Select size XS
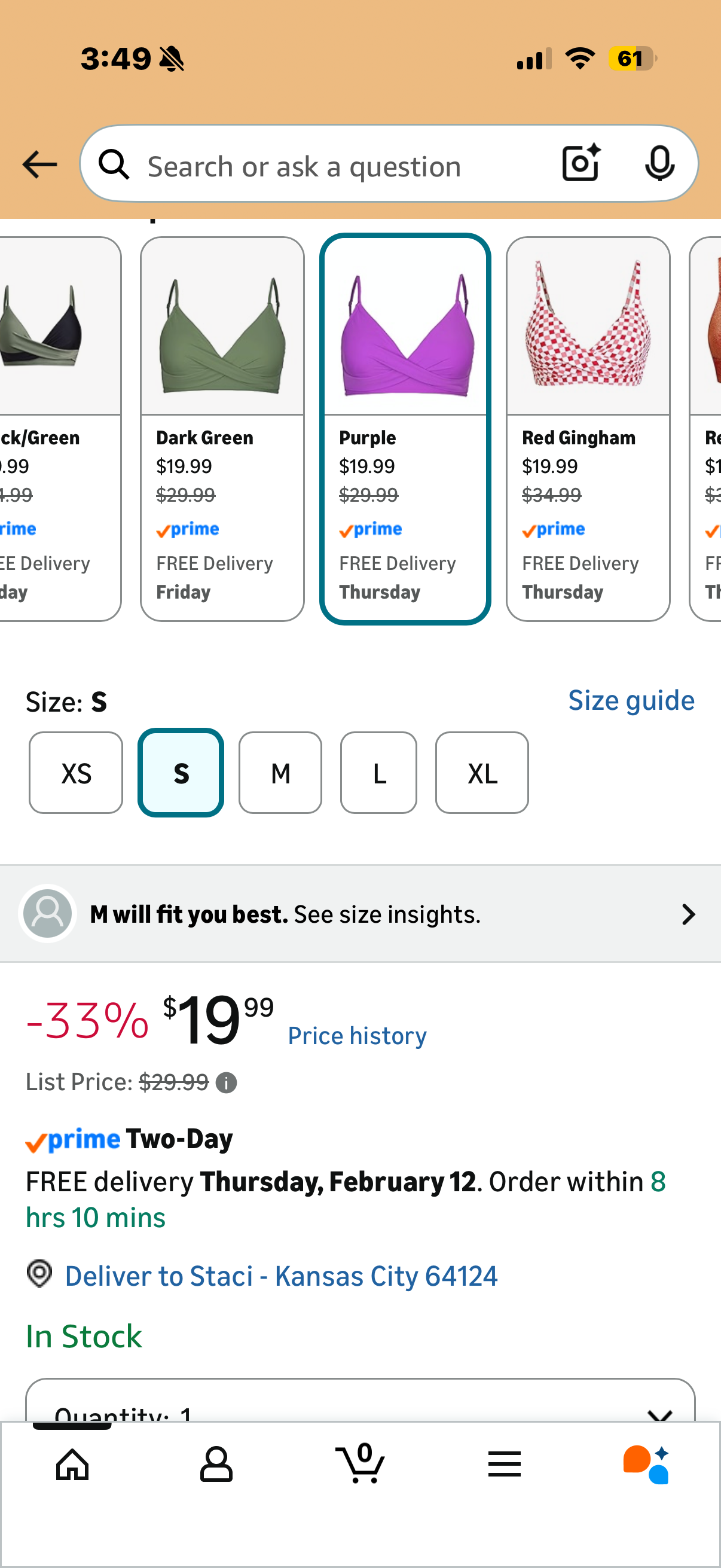Screen dimensions: 721x1568 click(76, 773)
